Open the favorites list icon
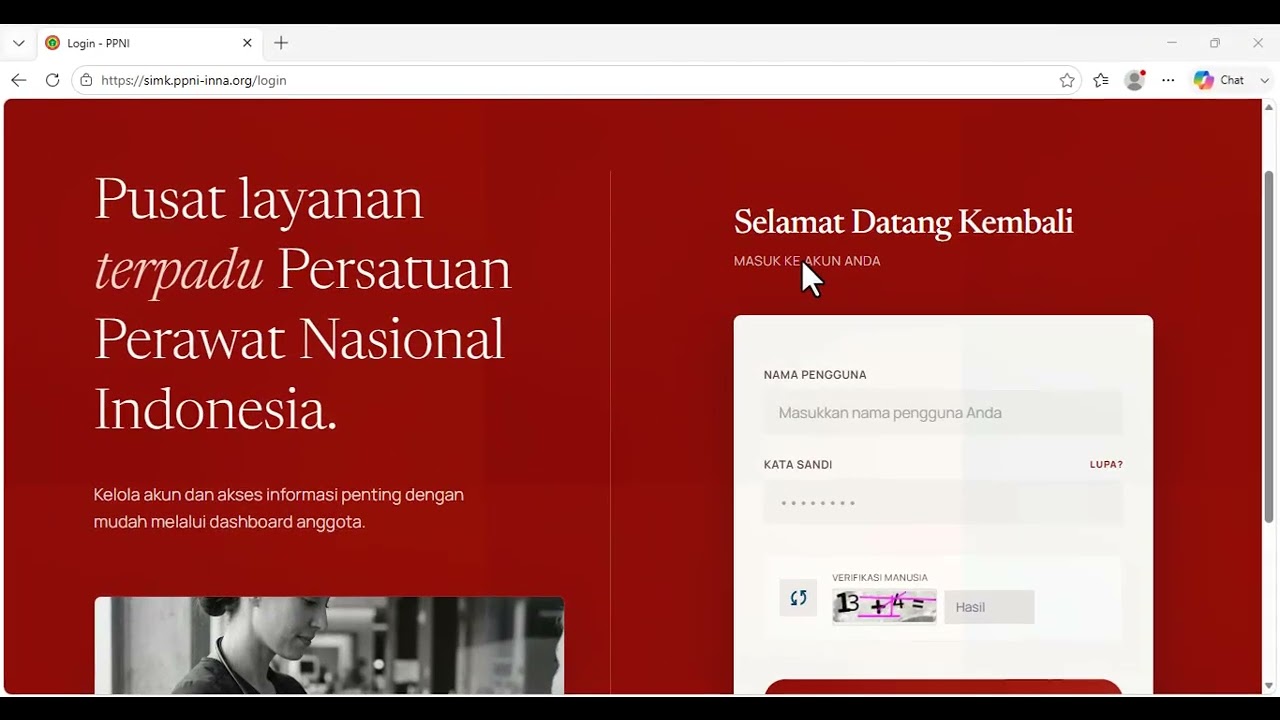This screenshot has height=720, width=1280. pyautogui.click(x=1101, y=80)
